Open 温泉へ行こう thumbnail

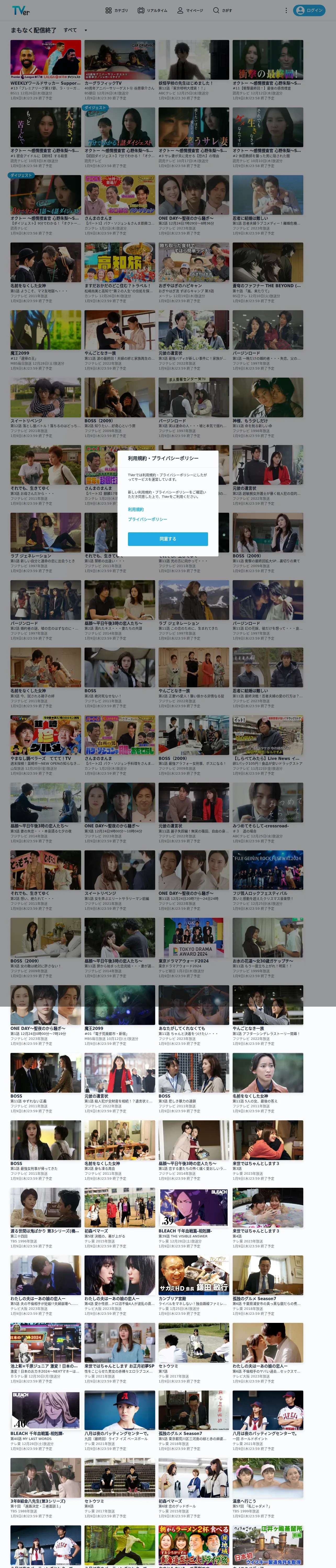268,1478
